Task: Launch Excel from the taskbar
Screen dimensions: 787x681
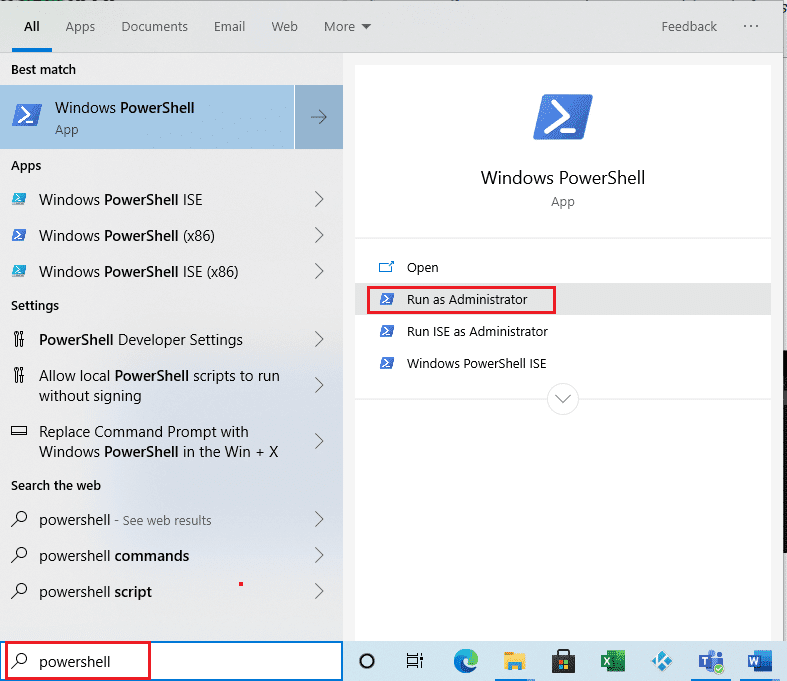Action: (x=613, y=661)
